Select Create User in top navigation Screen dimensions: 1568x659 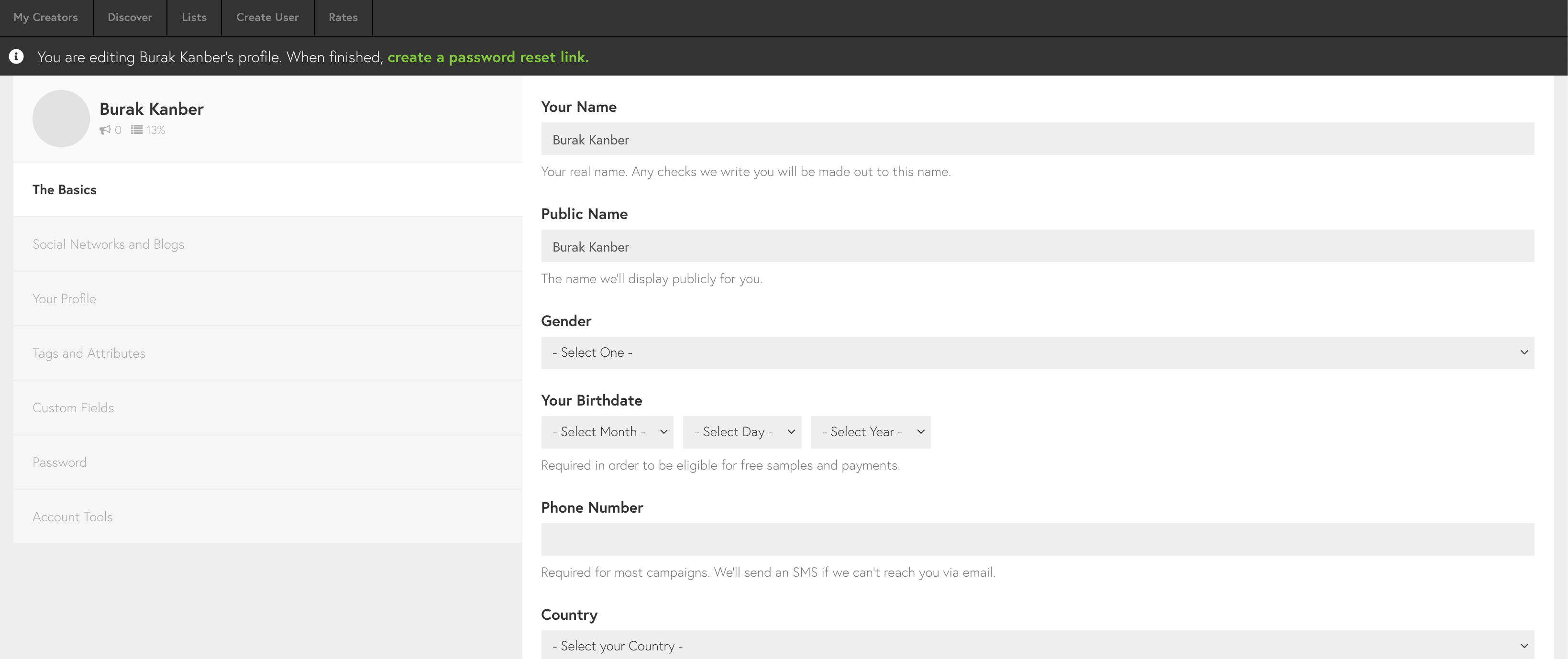(268, 18)
